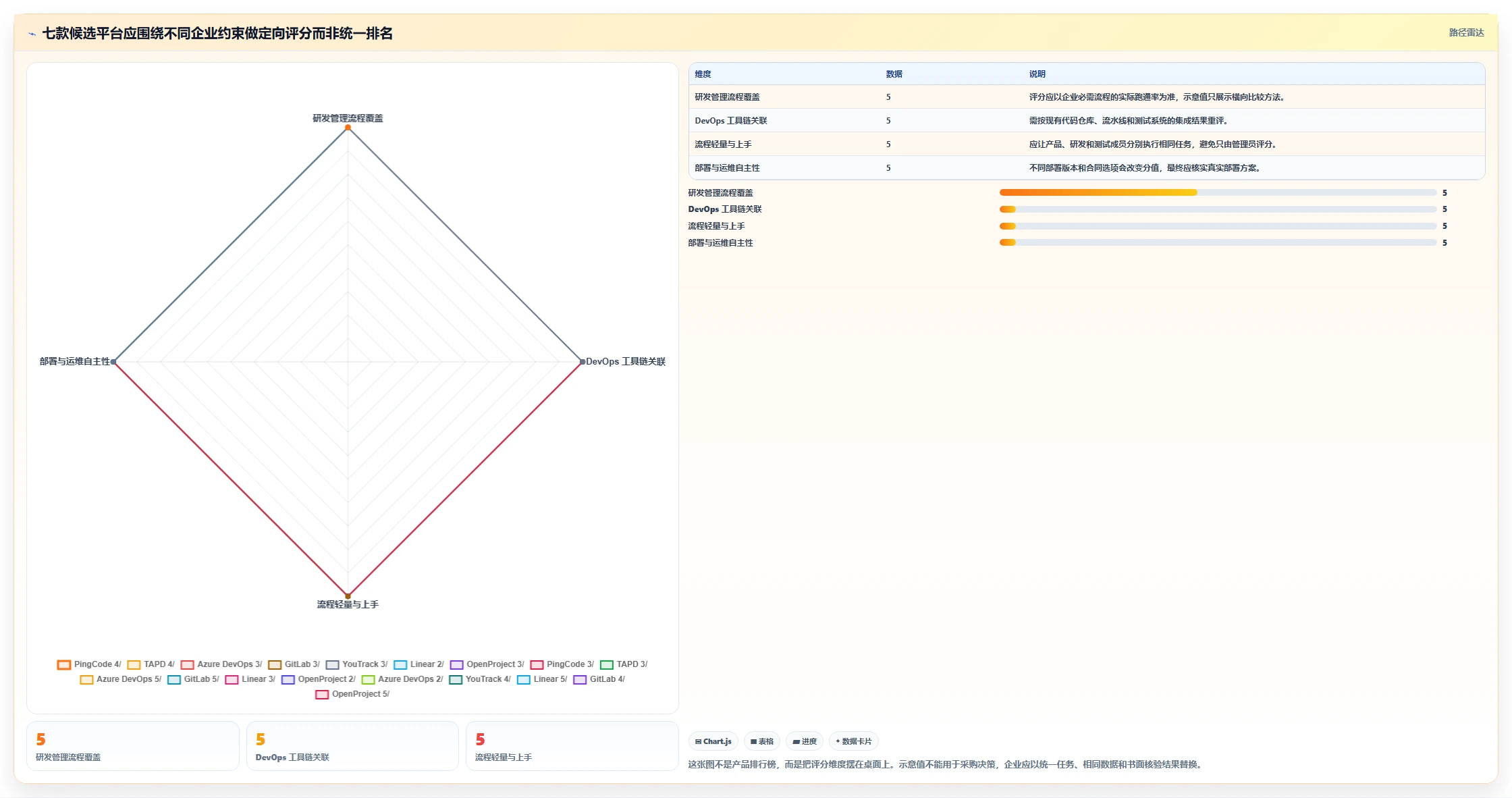1512x798 pixels.
Task: Click the description starting 不同部署版本
Action: pyautogui.click(x=1146, y=168)
